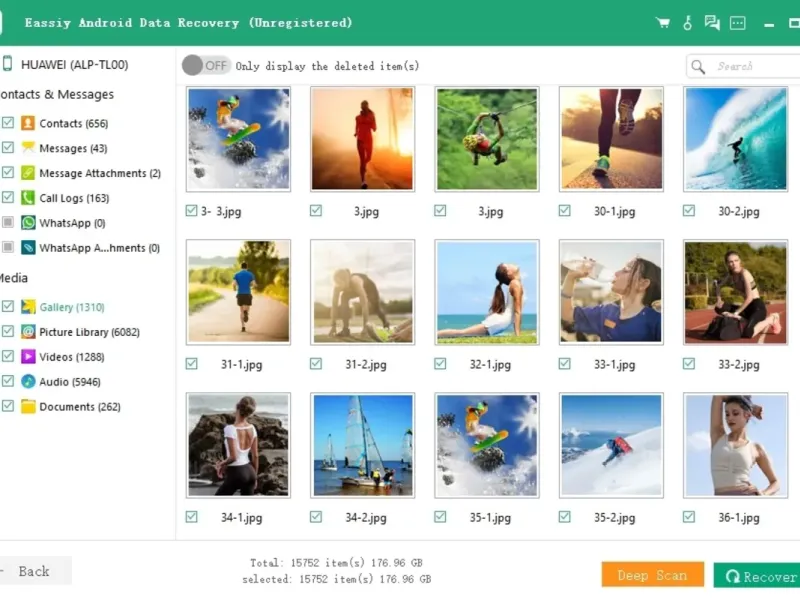Screen dimensions: 800x600
Task: Click the selected 15752 item(s) status text
Action: point(336,579)
